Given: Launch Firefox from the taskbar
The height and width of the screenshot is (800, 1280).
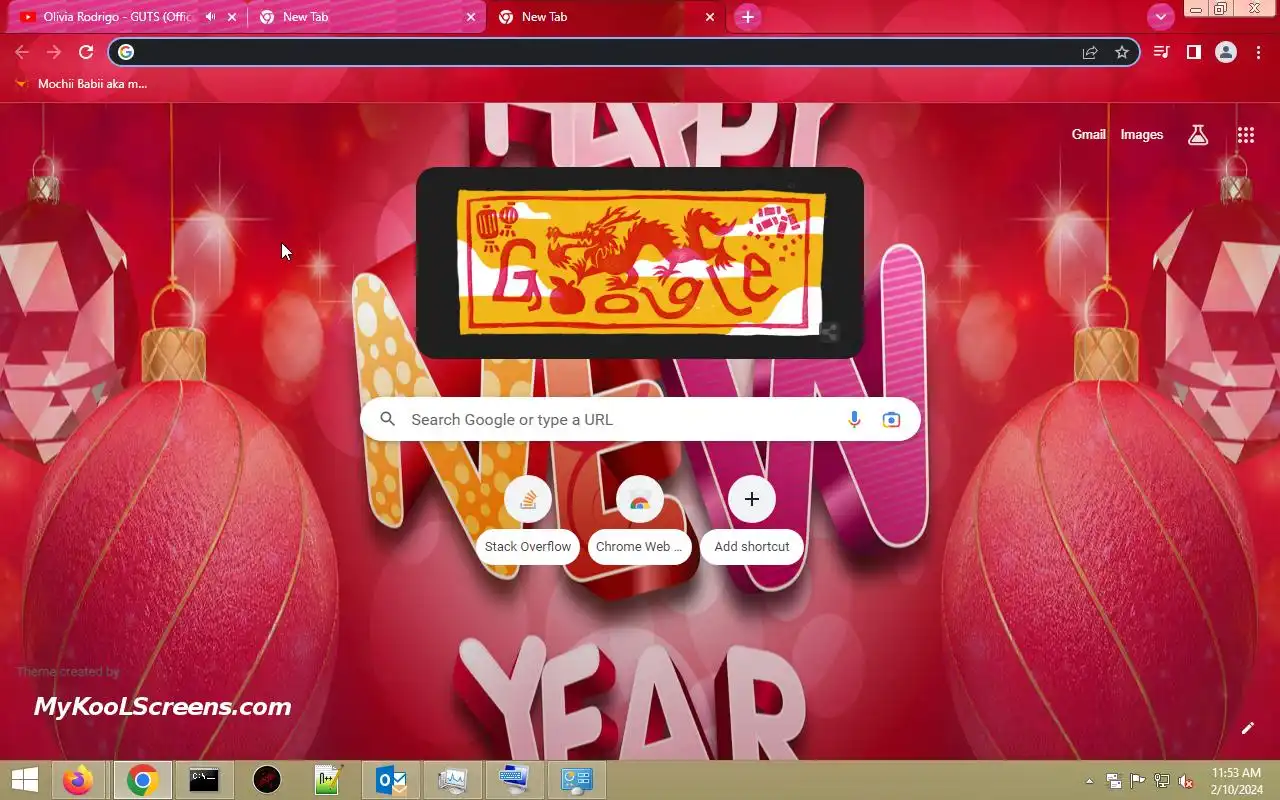Looking at the screenshot, I should pyautogui.click(x=77, y=780).
